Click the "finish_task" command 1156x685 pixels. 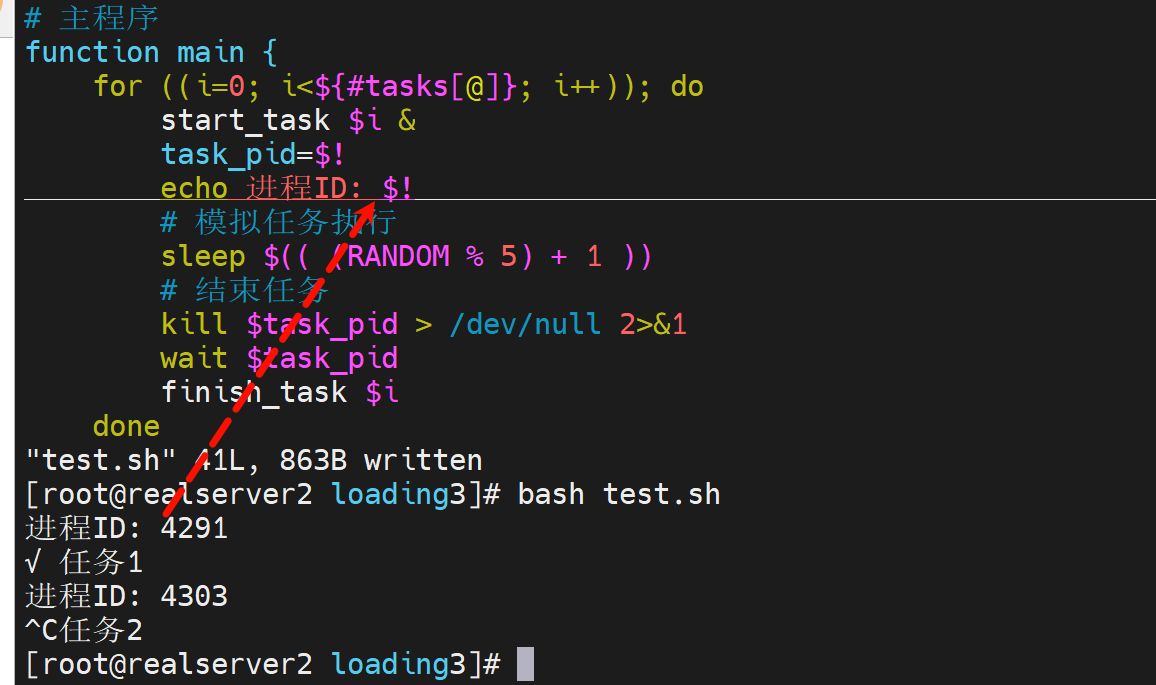[254, 392]
